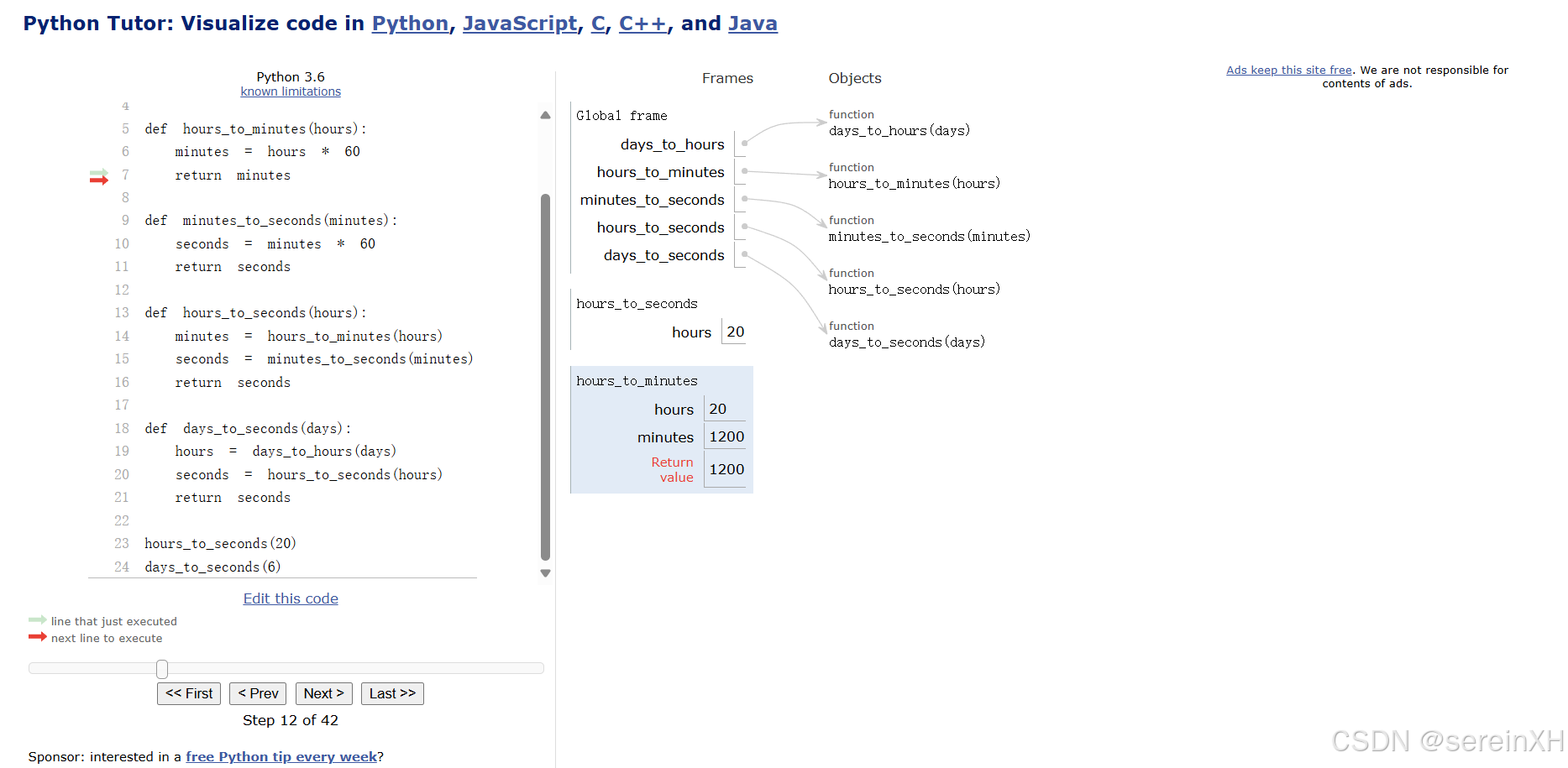Image resolution: width=1568 pixels, height=768 pixels.
Task: Click minutes value 1200 in hours_to_minutes frame
Action: [x=726, y=436]
